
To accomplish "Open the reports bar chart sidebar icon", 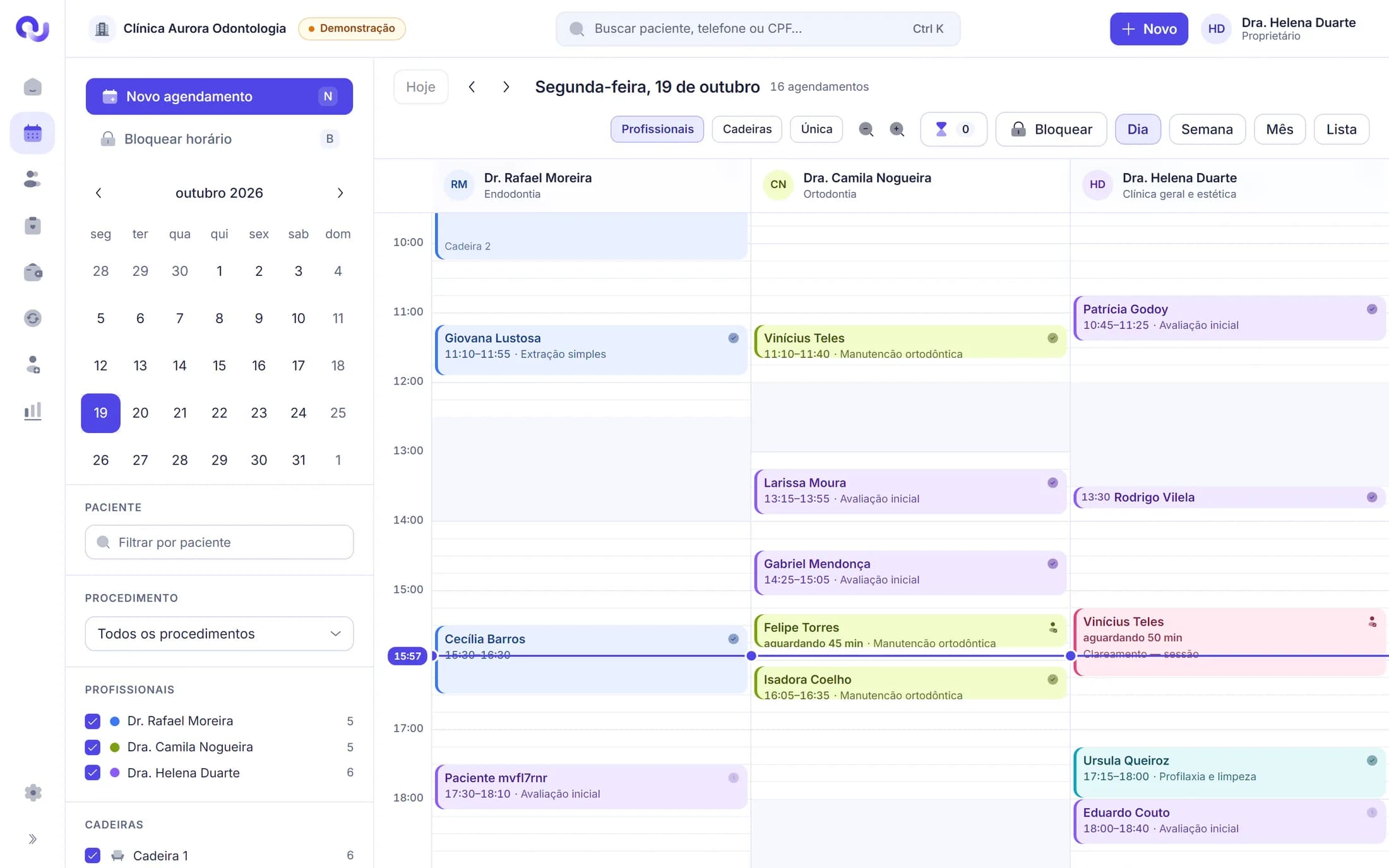I will coord(32,411).
